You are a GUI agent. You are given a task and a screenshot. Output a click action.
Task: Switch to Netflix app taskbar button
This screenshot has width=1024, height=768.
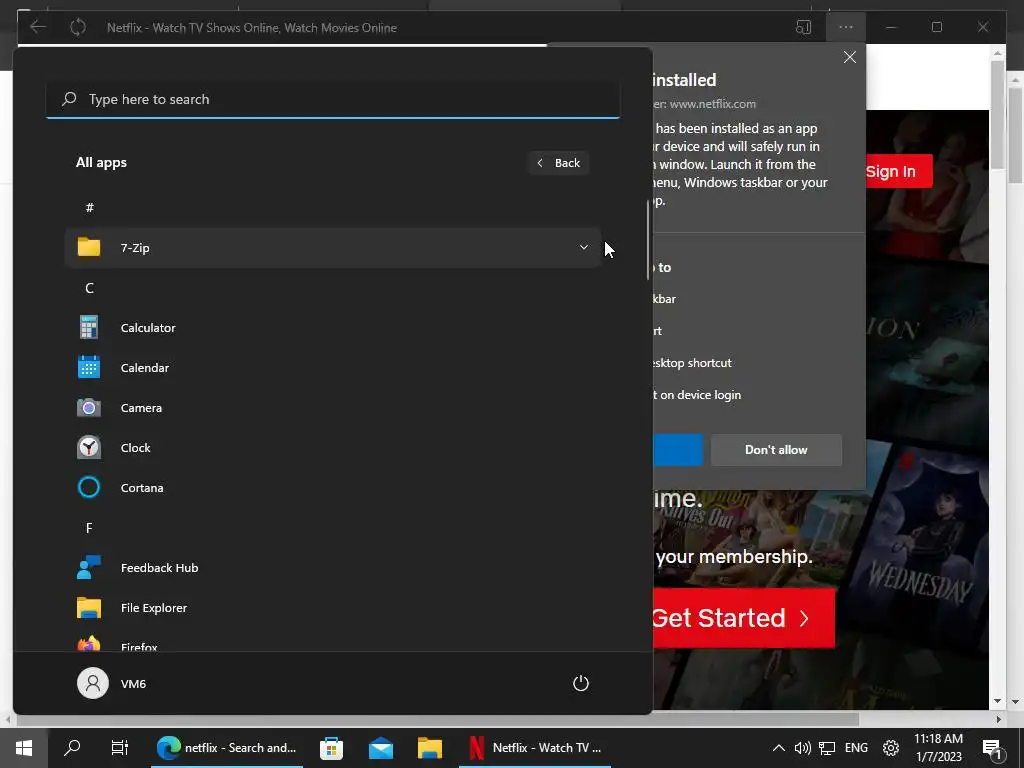pyautogui.click(x=535, y=748)
